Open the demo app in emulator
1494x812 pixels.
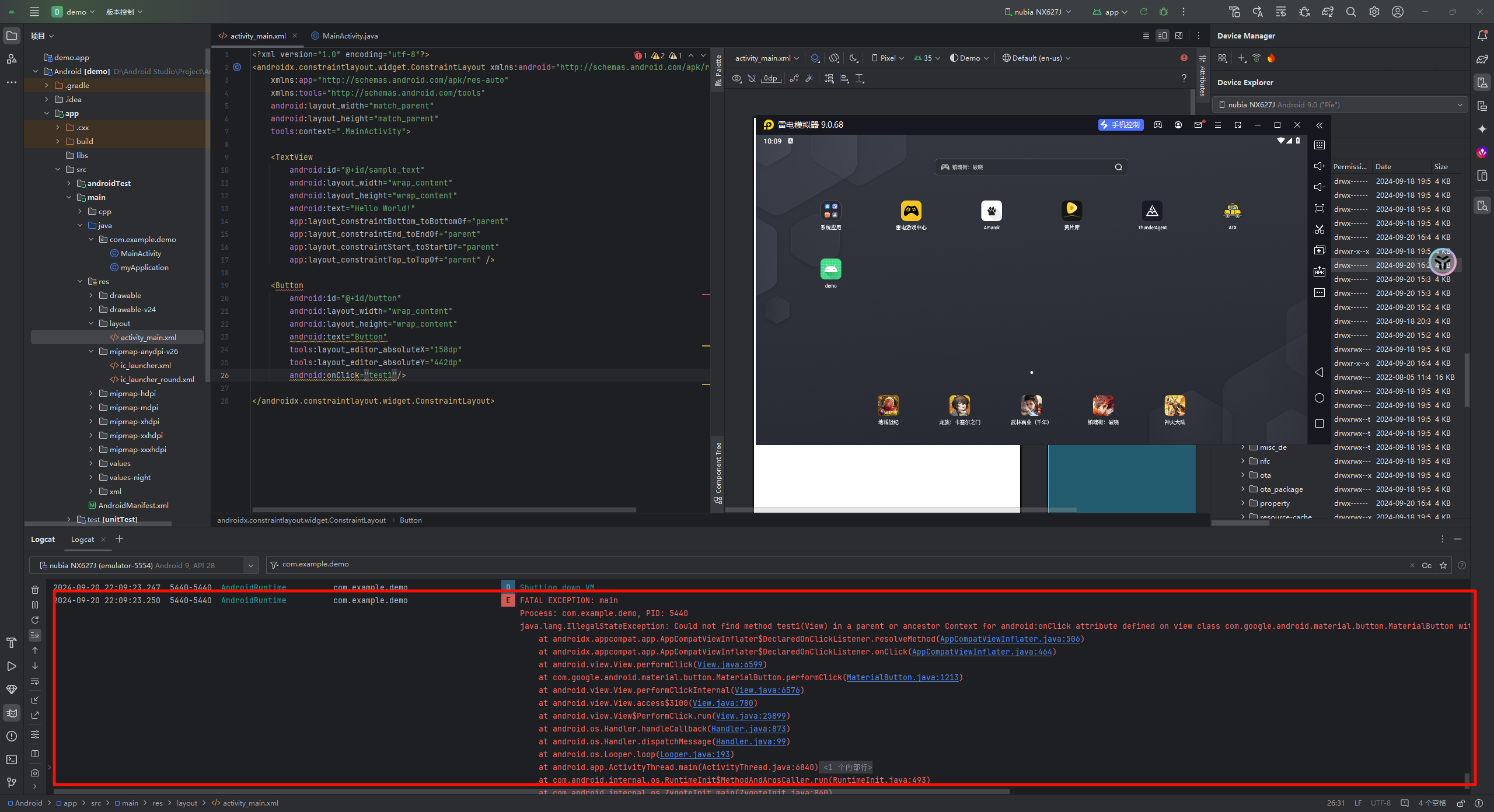pos(830,269)
